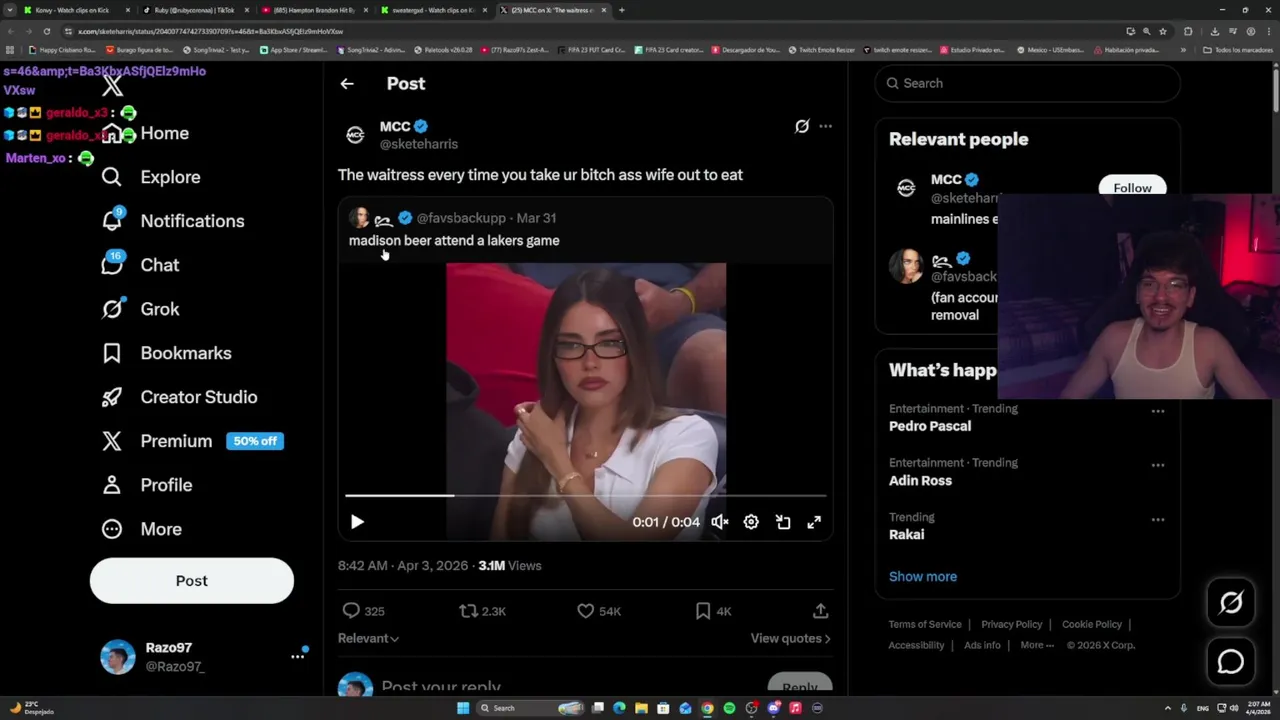
Task: Open video settings gear
Action: pyautogui.click(x=751, y=522)
